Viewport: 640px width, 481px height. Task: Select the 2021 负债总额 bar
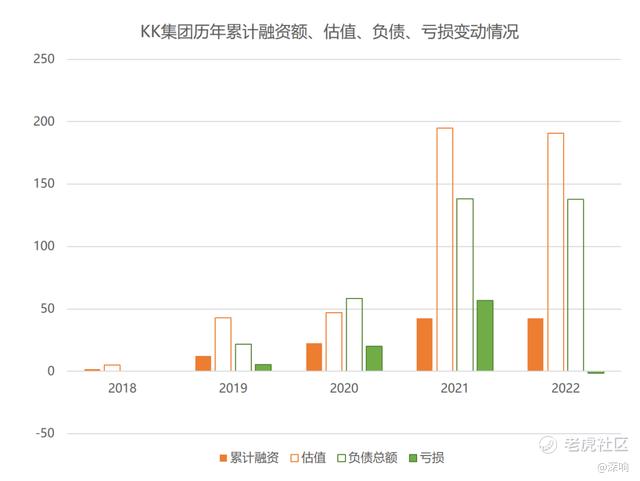(x=465, y=285)
